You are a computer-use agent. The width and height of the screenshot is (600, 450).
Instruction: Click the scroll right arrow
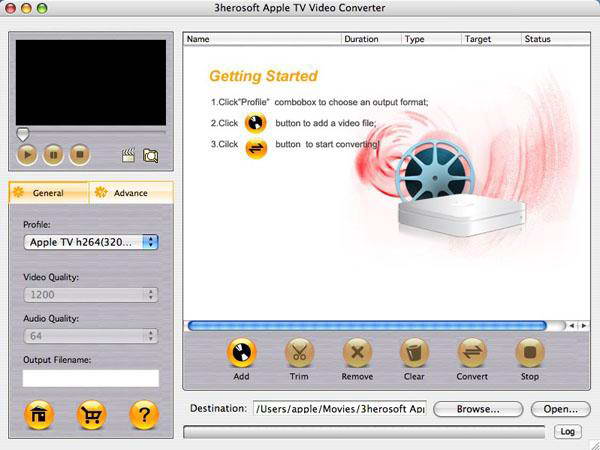584,326
